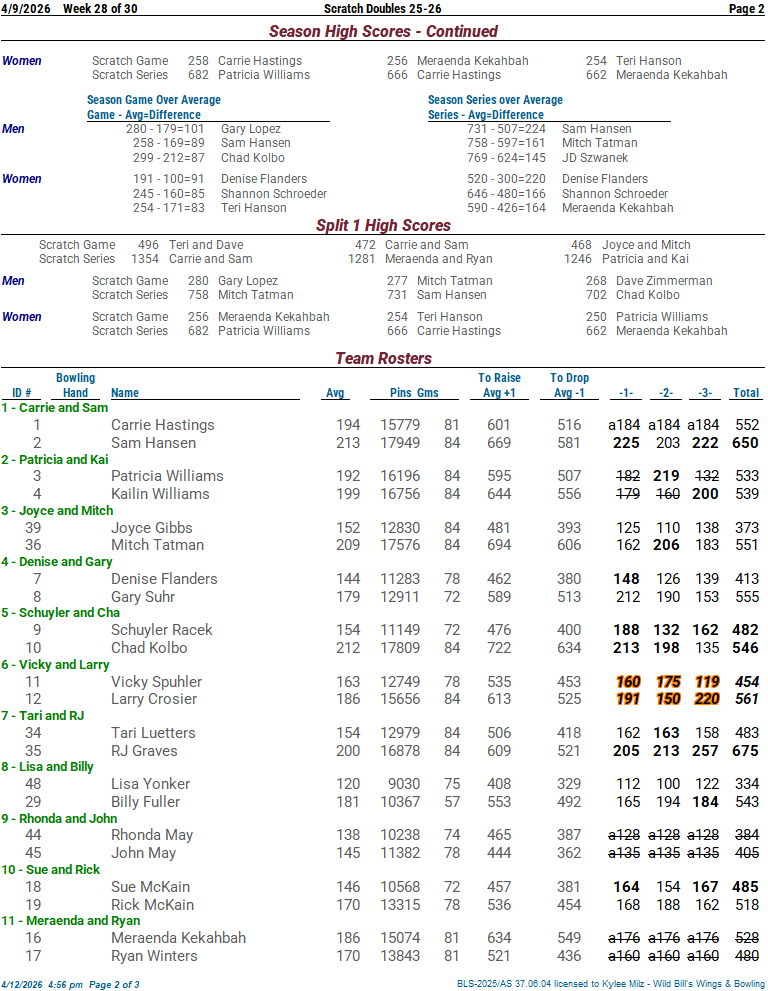Select 'Season Series over Average' subheading

click(x=495, y=100)
